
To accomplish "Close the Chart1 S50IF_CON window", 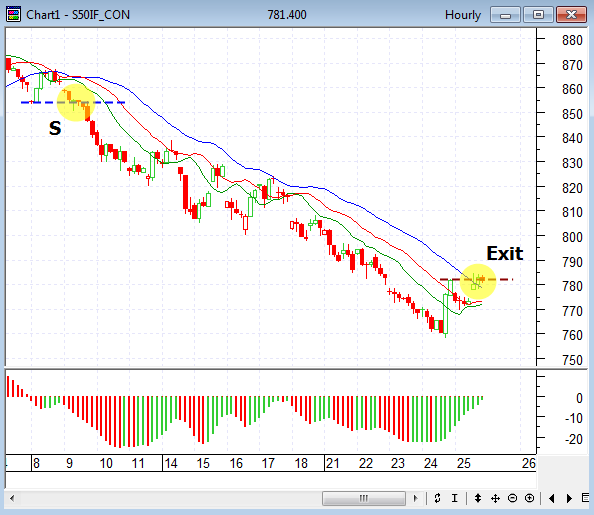I will pos(571,15).
